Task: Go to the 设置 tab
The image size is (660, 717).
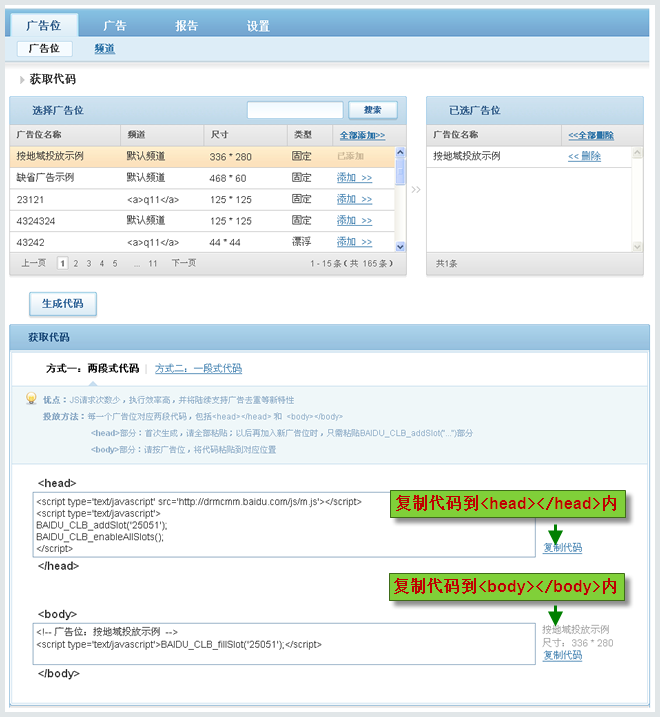Action: [x=258, y=26]
